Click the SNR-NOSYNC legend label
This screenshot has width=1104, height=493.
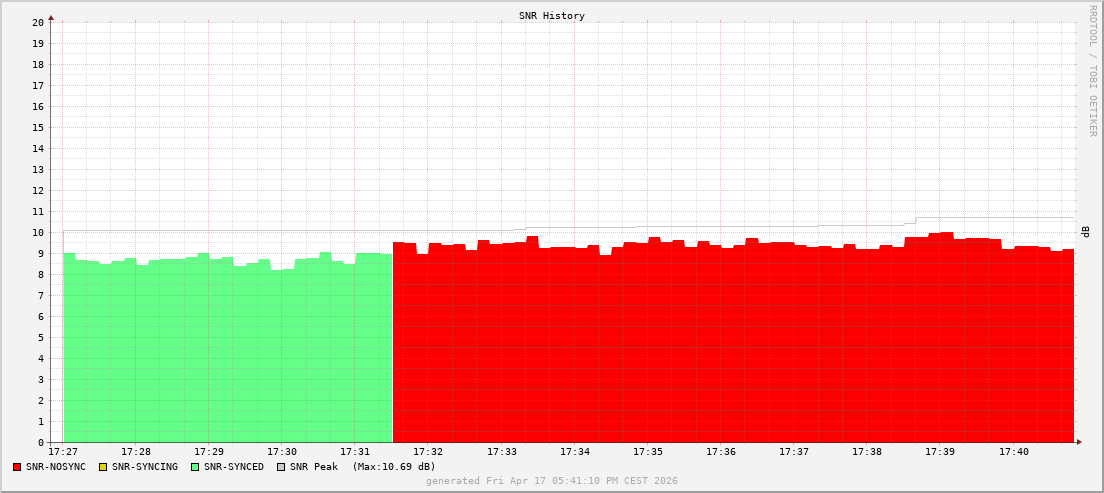(x=56, y=467)
